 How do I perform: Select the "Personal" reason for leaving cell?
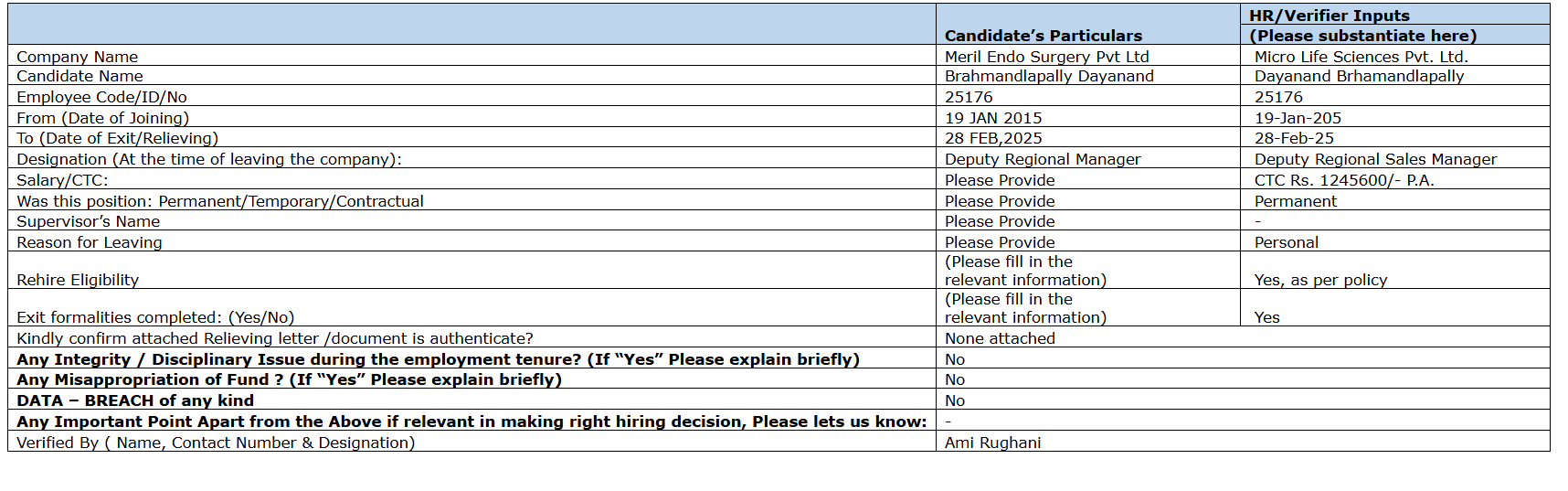pyautogui.click(x=1286, y=242)
